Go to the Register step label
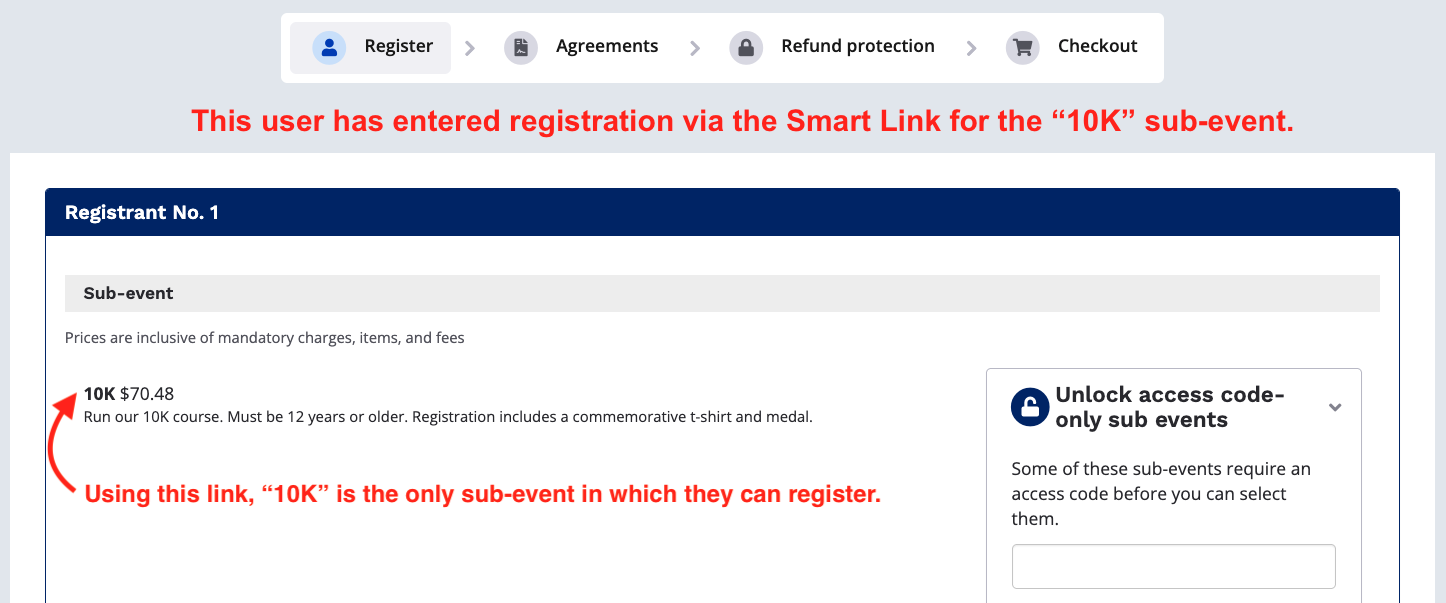 pos(398,46)
